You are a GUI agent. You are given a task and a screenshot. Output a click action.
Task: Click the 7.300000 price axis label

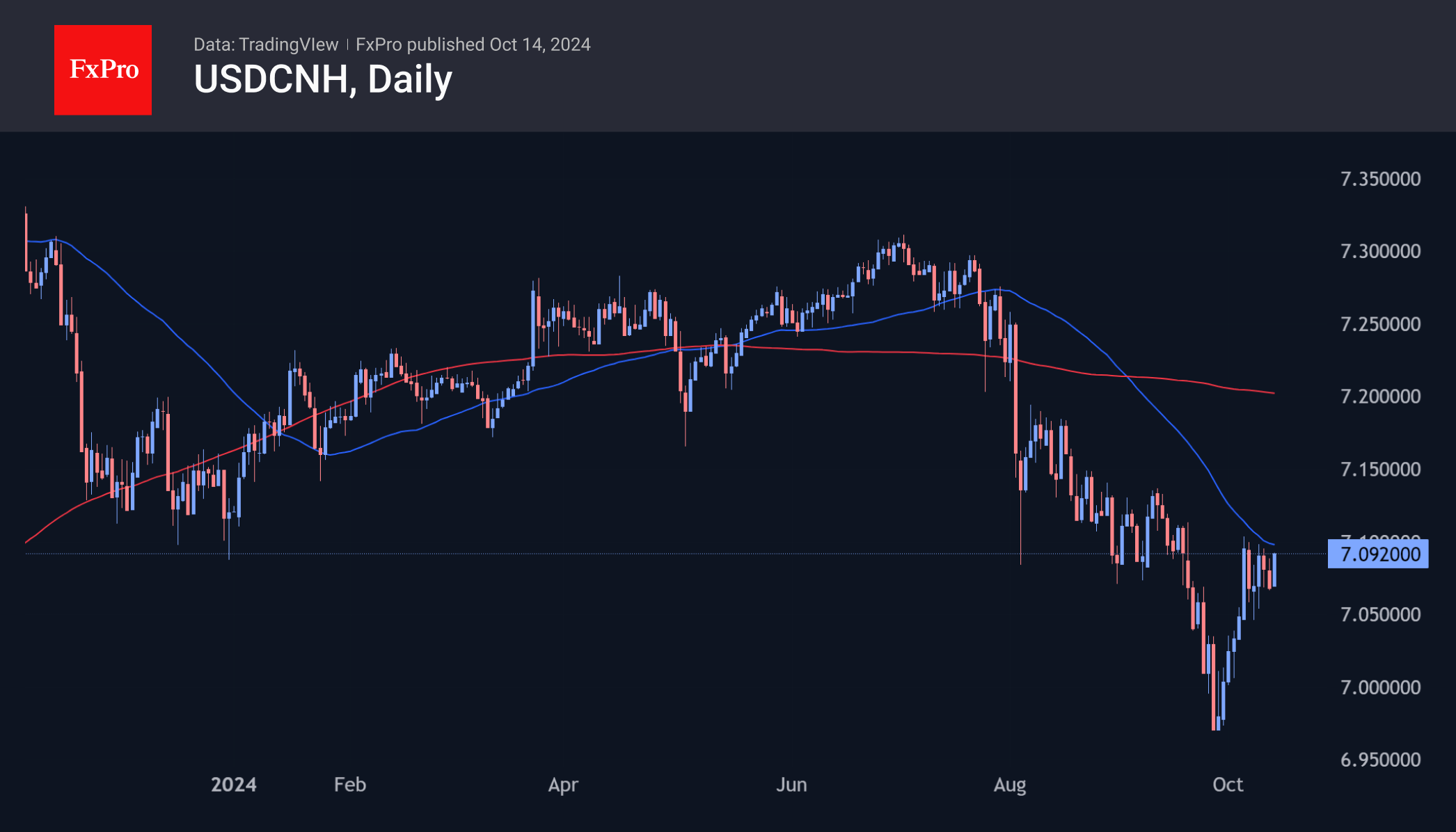point(1381,251)
